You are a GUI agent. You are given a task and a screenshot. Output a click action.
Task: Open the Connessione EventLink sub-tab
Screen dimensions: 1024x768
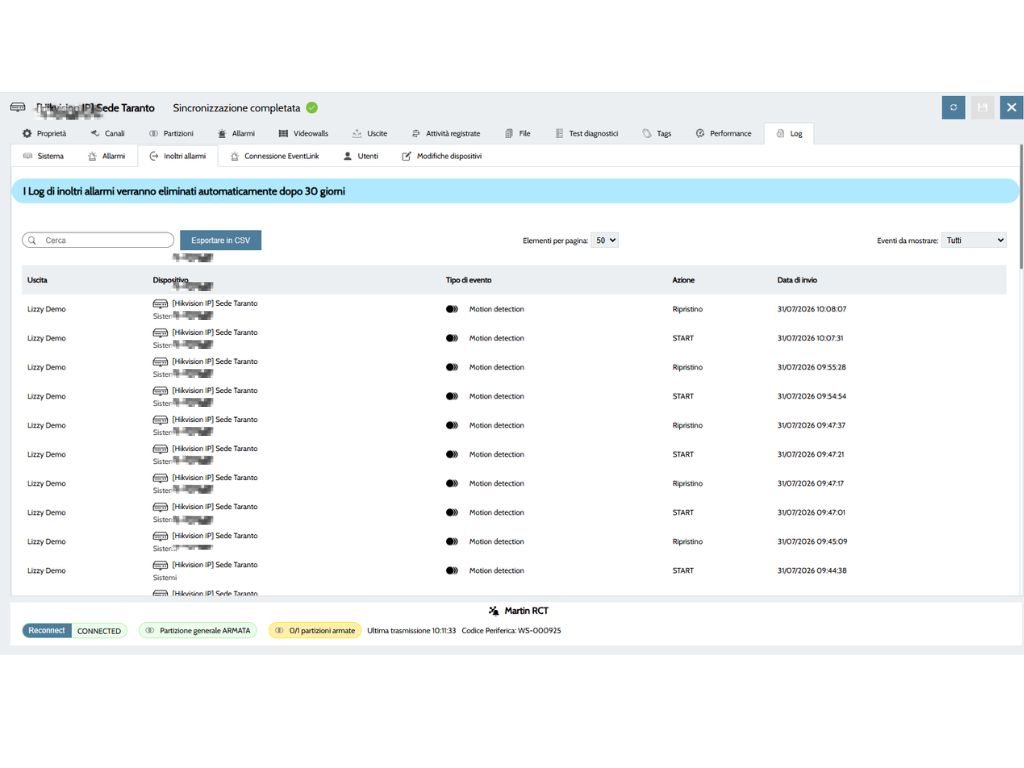click(275, 156)
